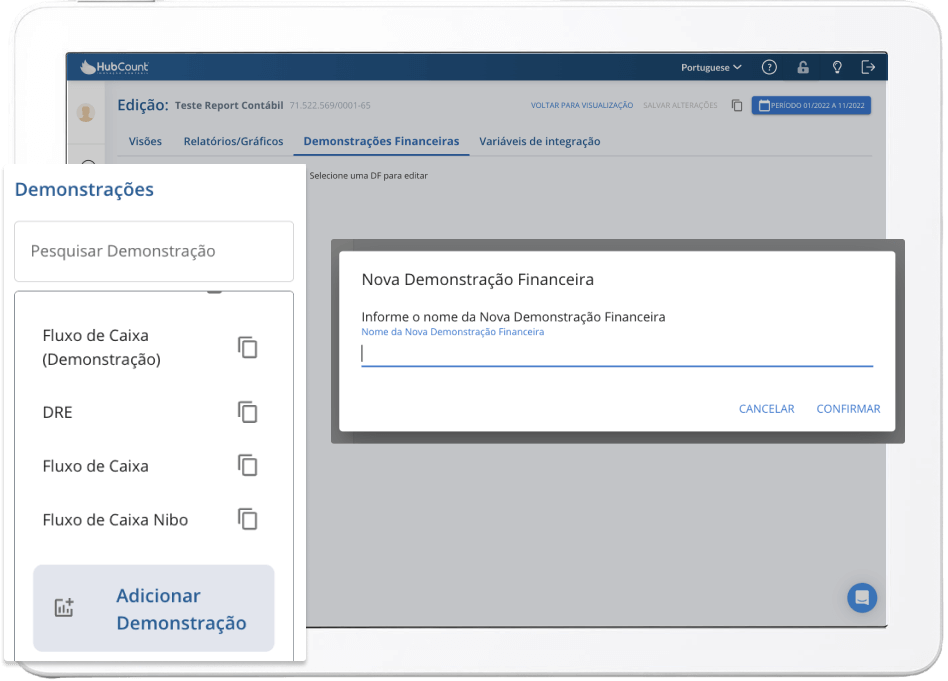Click the copy icon beside Salvar Alterações
948x681 pixels.
click(x=736, y=105)
